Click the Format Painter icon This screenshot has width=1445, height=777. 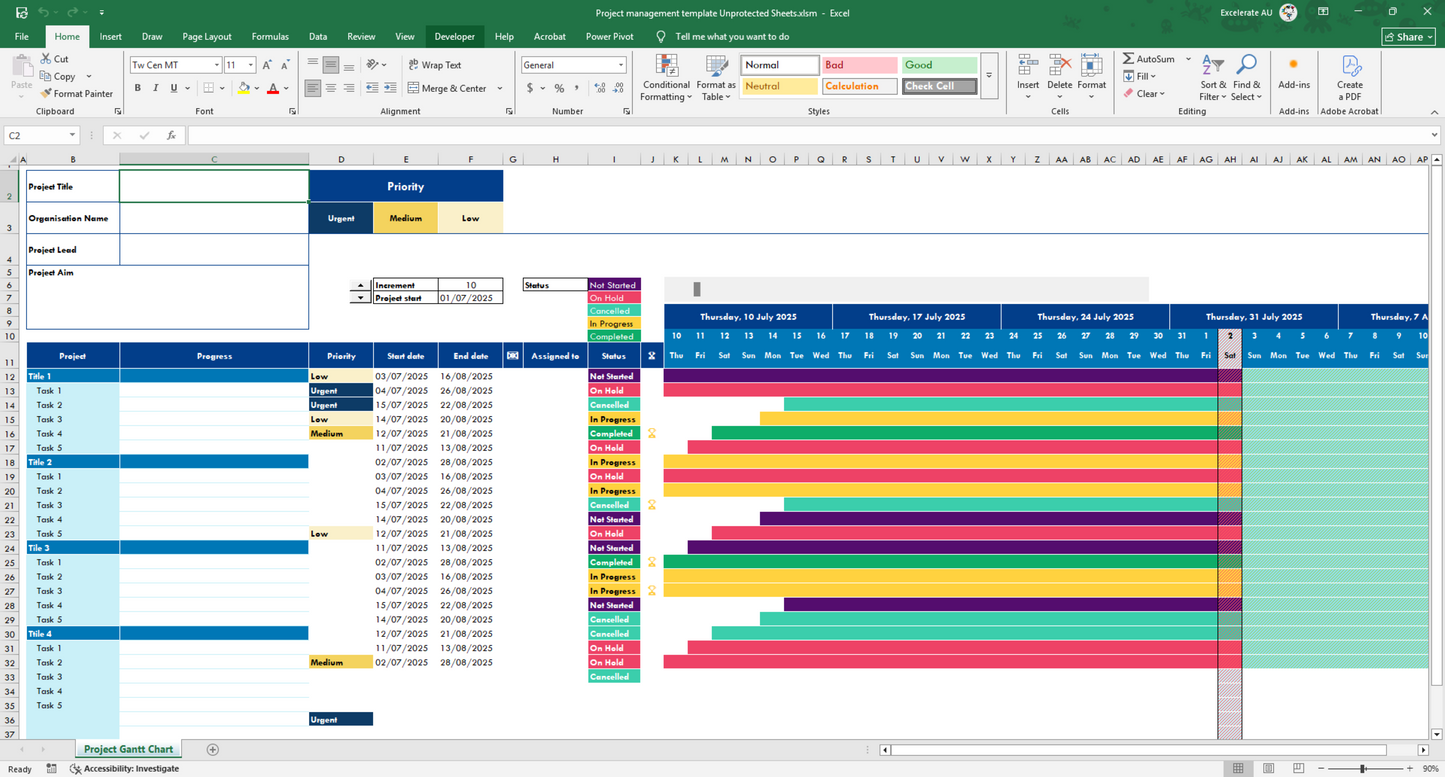pyautogui.click(x=46, y=94)
